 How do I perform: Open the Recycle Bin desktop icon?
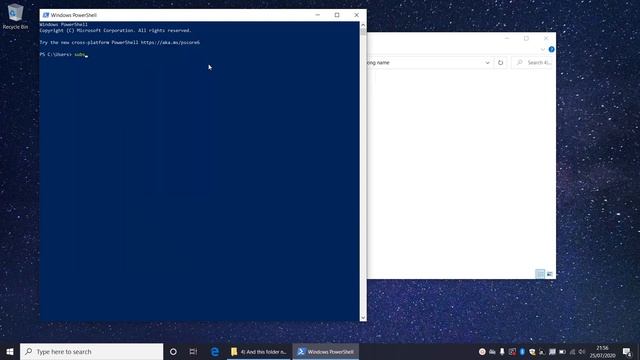coord(15,16)
